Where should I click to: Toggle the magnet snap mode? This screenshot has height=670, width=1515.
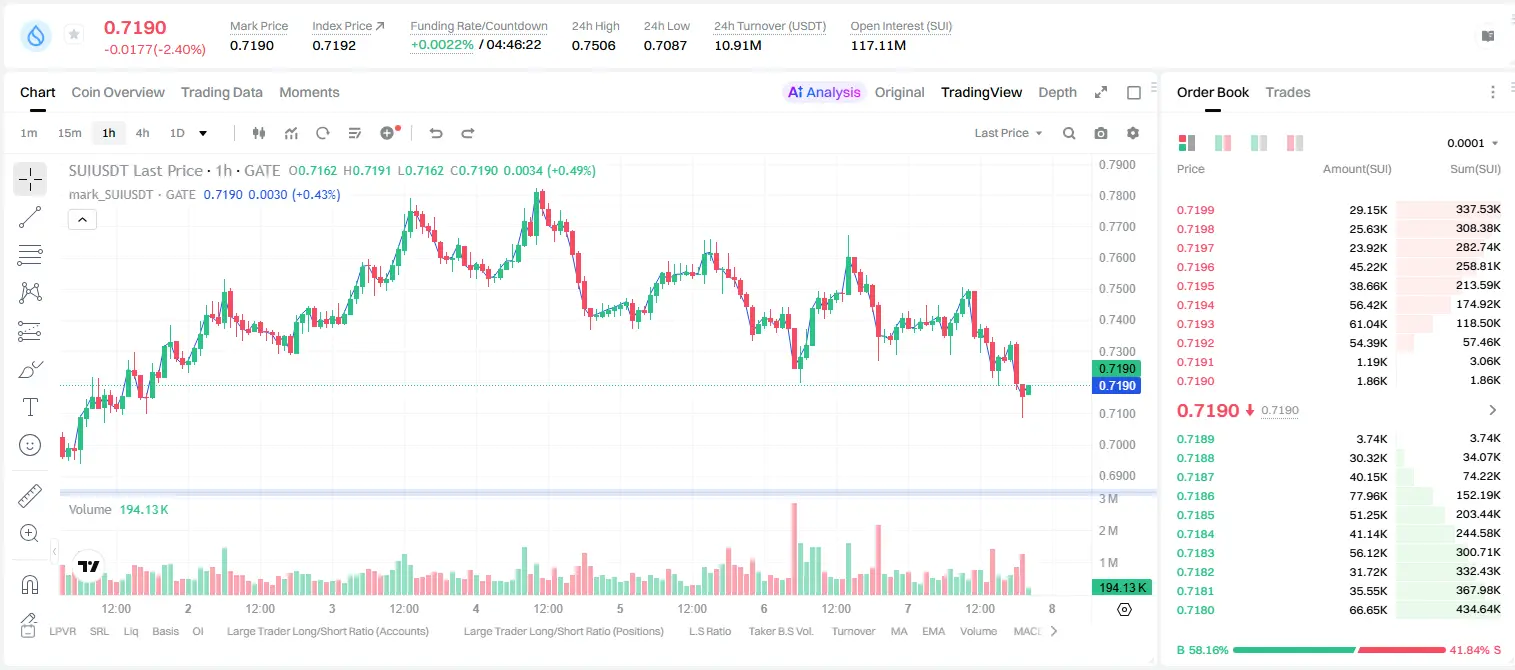coord(30,585)
